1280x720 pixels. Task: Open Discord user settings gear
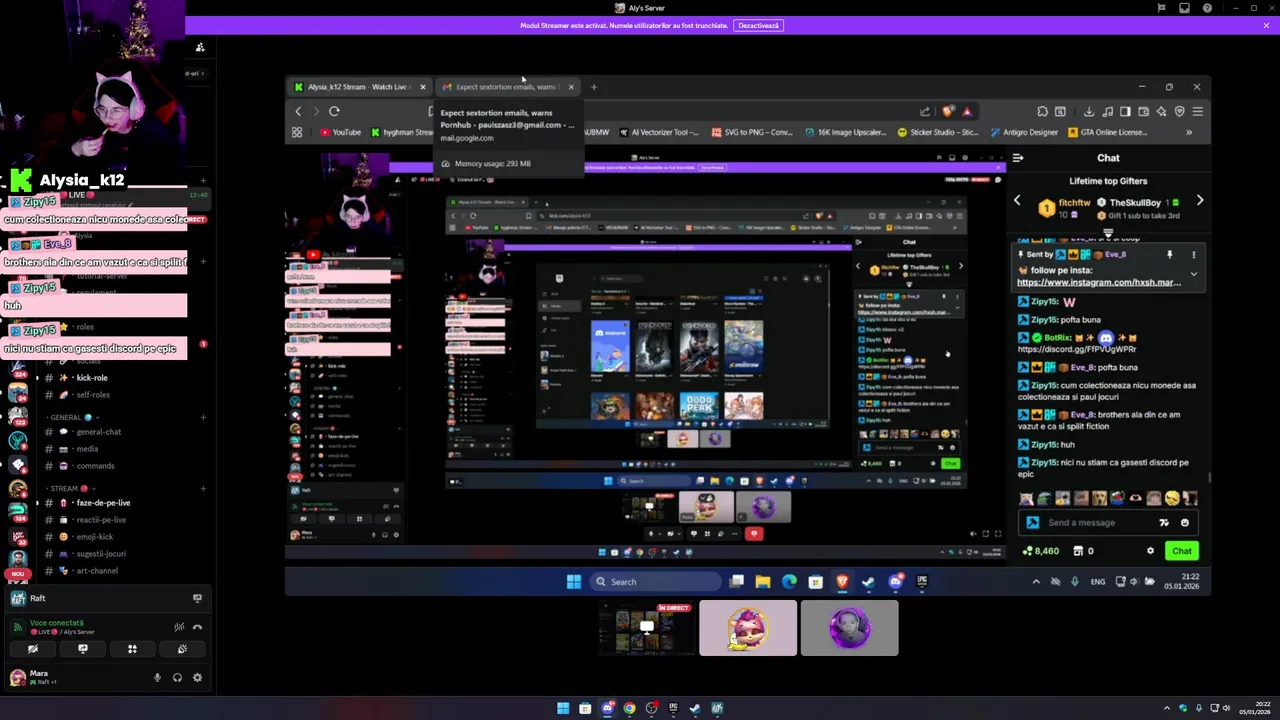(x=197, y=678)
